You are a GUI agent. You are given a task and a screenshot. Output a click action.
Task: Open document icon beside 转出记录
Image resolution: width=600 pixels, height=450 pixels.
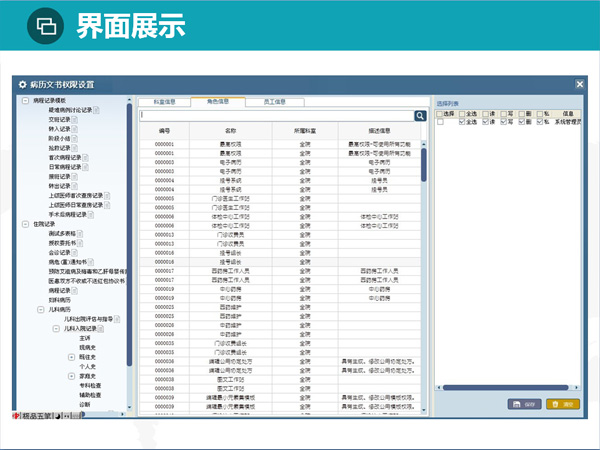(x=74, y=186)
